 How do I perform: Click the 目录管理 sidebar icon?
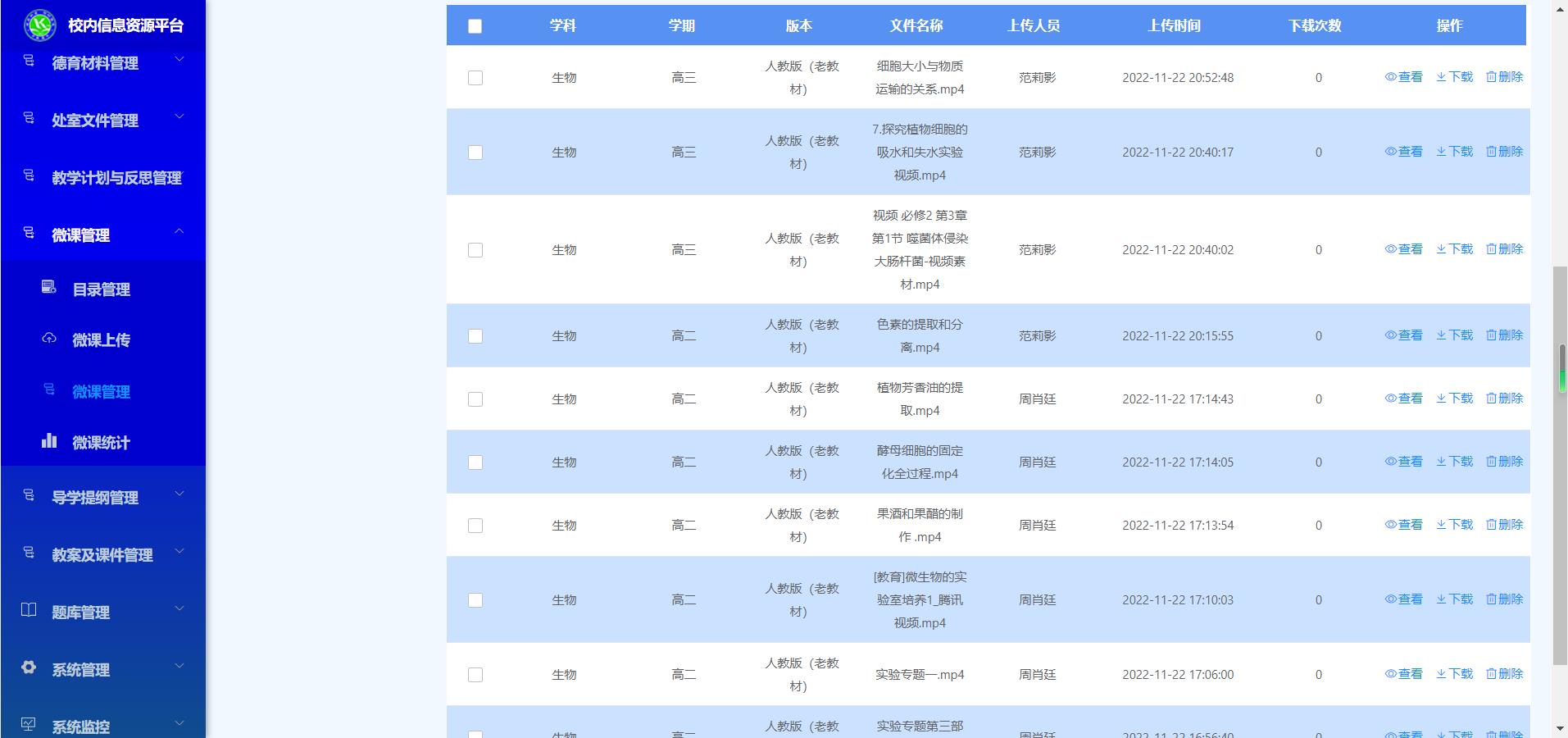tap(49, 287)
